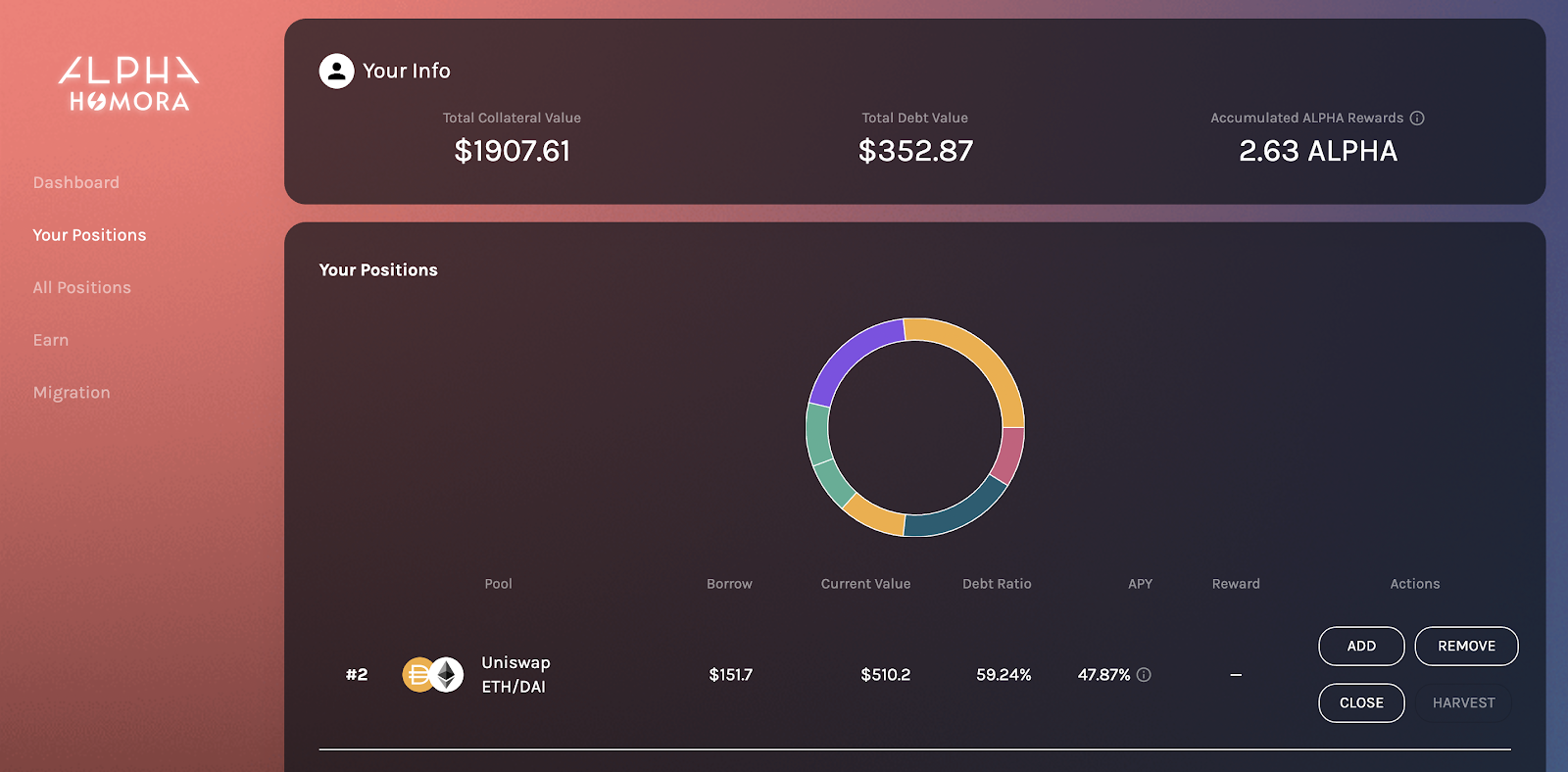Click the Alpha Homora logo
Viewport: 1568px width, 772px height.
(128, 84)
